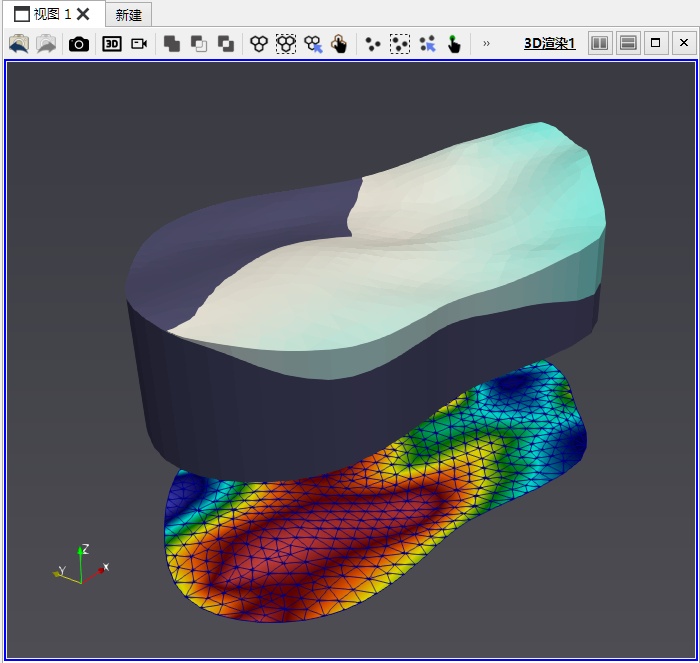Click the 3D渲染1 view label
The width and height of the screenshot is (700, 663).
550,43
